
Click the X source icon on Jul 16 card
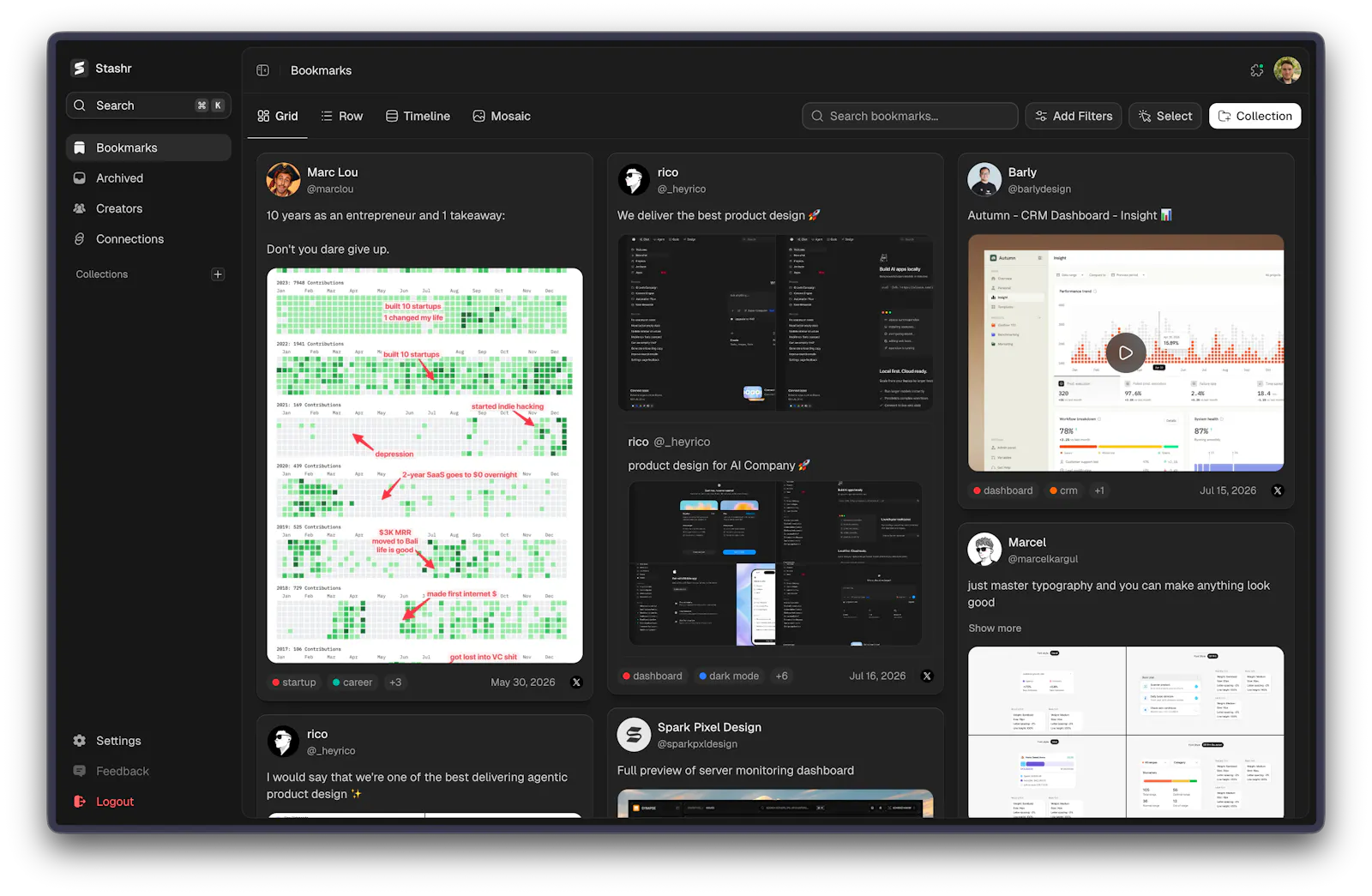point(927,676)
